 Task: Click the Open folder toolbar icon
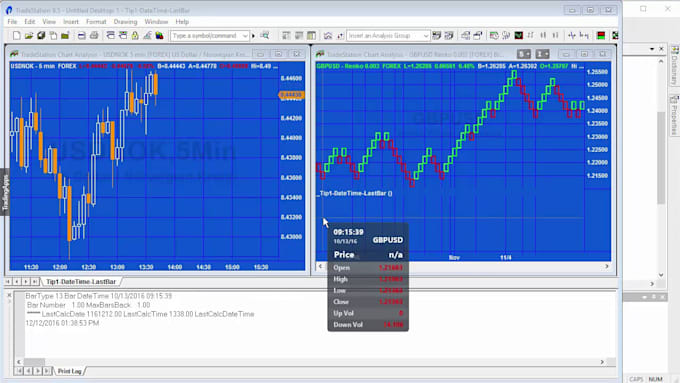pyautogui.click(x=29, y=36)
